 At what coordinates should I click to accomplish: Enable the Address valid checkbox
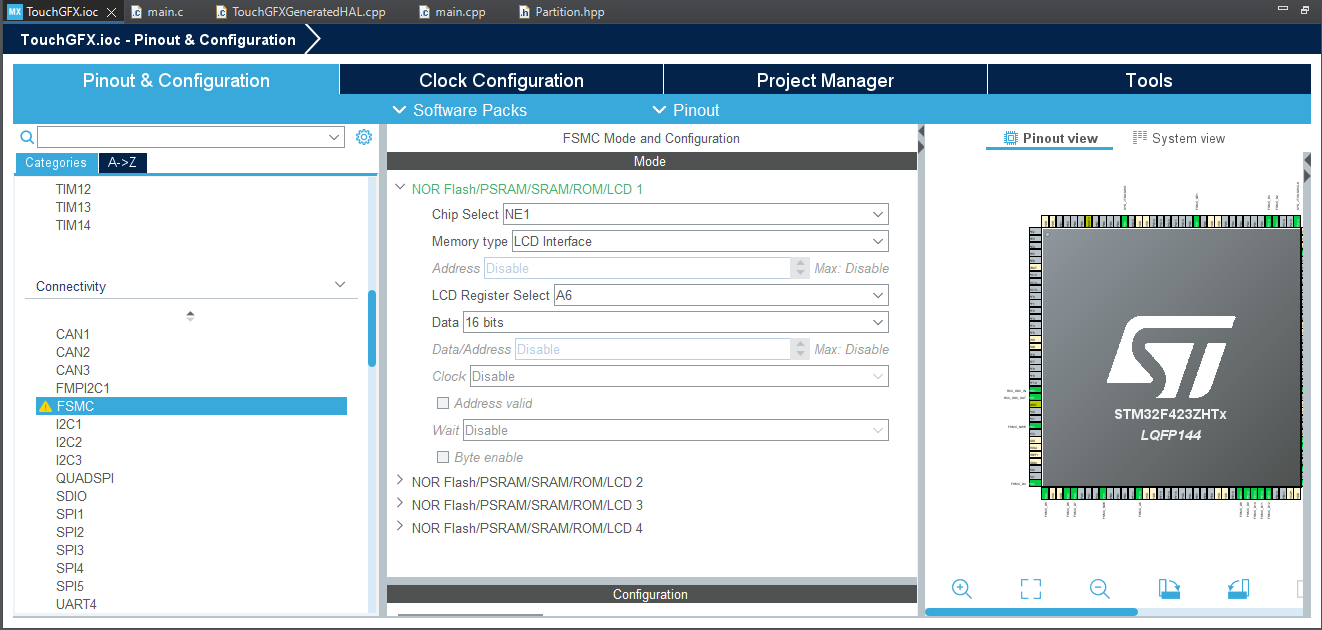443,403
